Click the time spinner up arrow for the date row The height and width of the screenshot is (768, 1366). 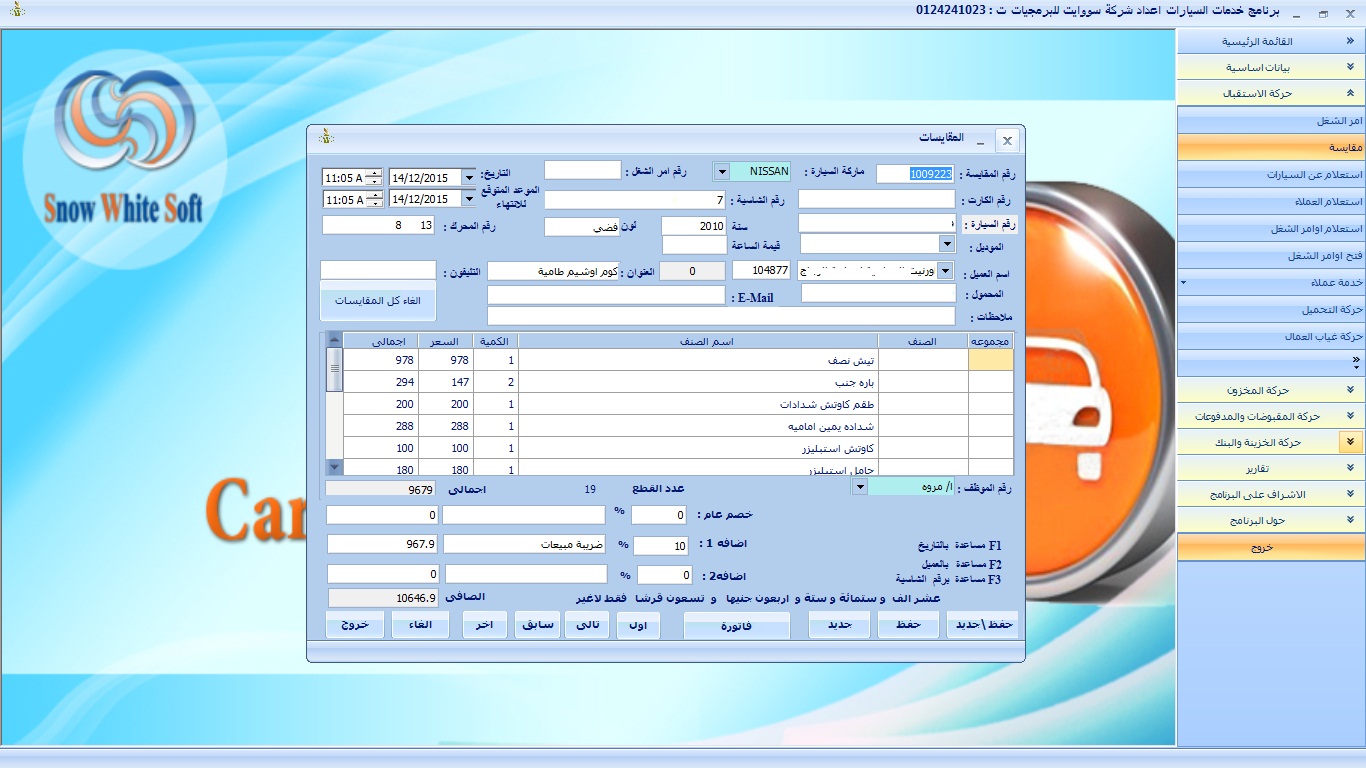tap(374, 173)
